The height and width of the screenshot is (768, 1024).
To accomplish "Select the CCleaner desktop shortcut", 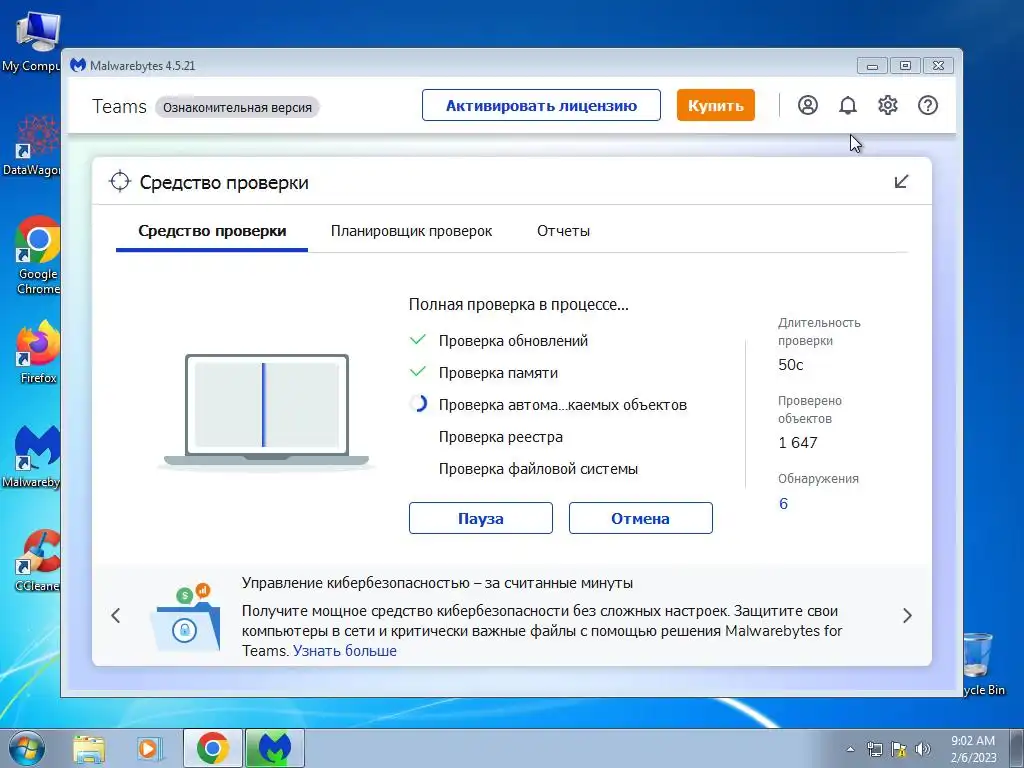I will 37,560.
